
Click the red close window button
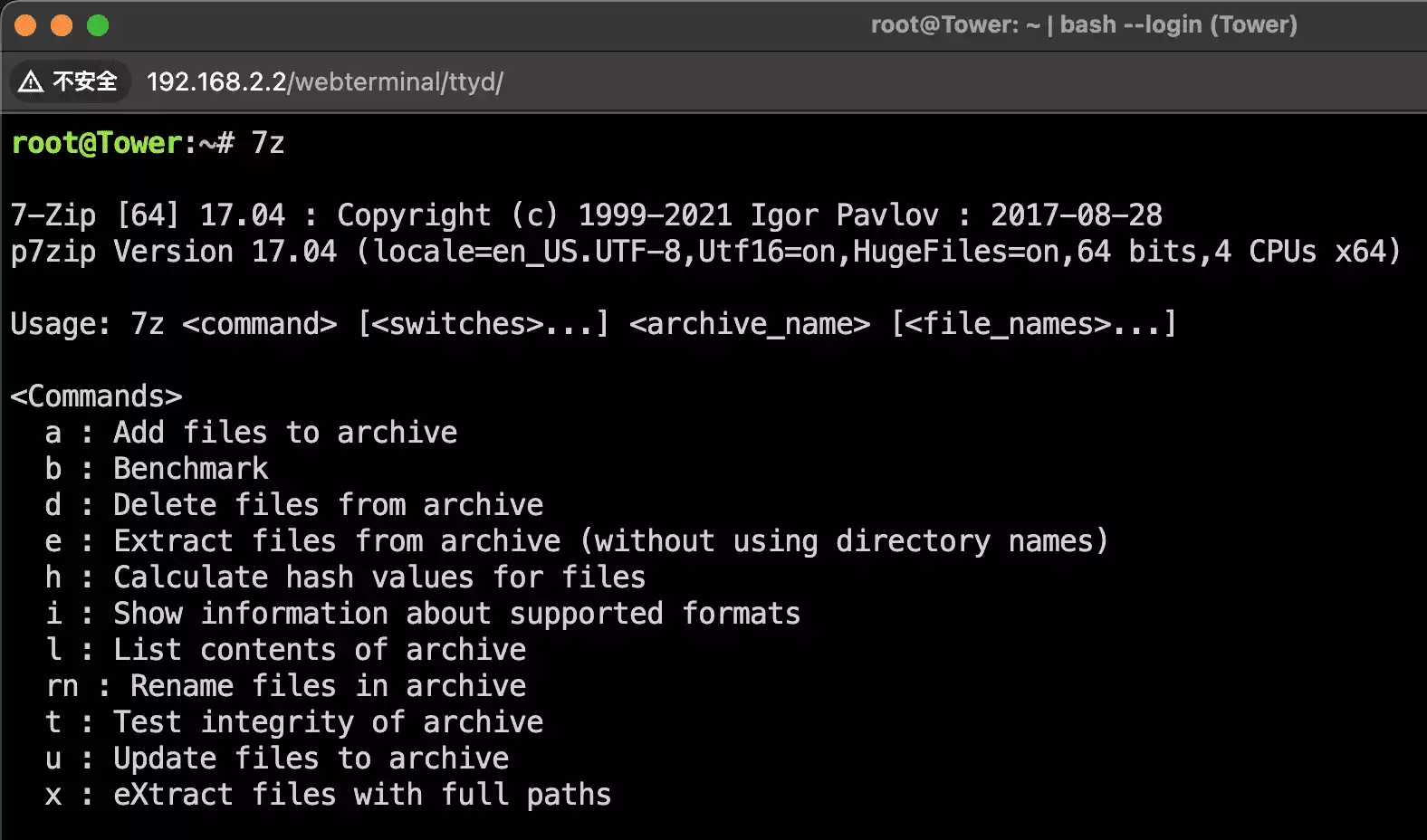click(x=25, y=25)
